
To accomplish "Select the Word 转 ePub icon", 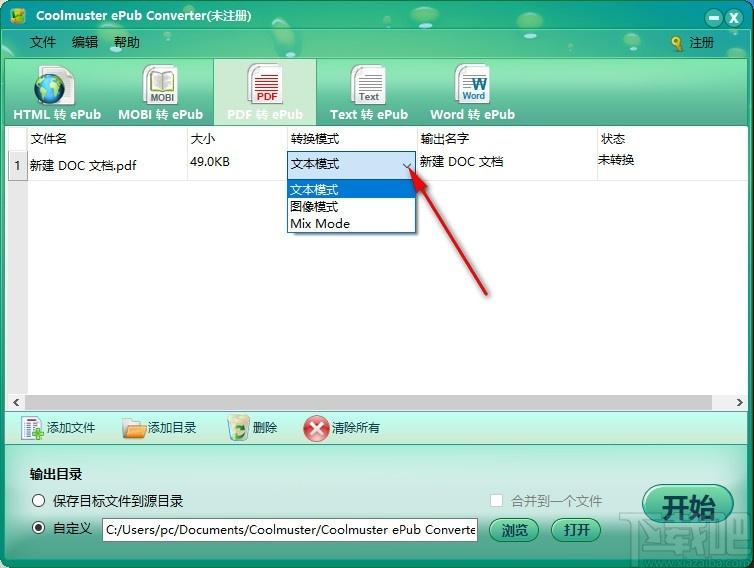I will 472,84.
